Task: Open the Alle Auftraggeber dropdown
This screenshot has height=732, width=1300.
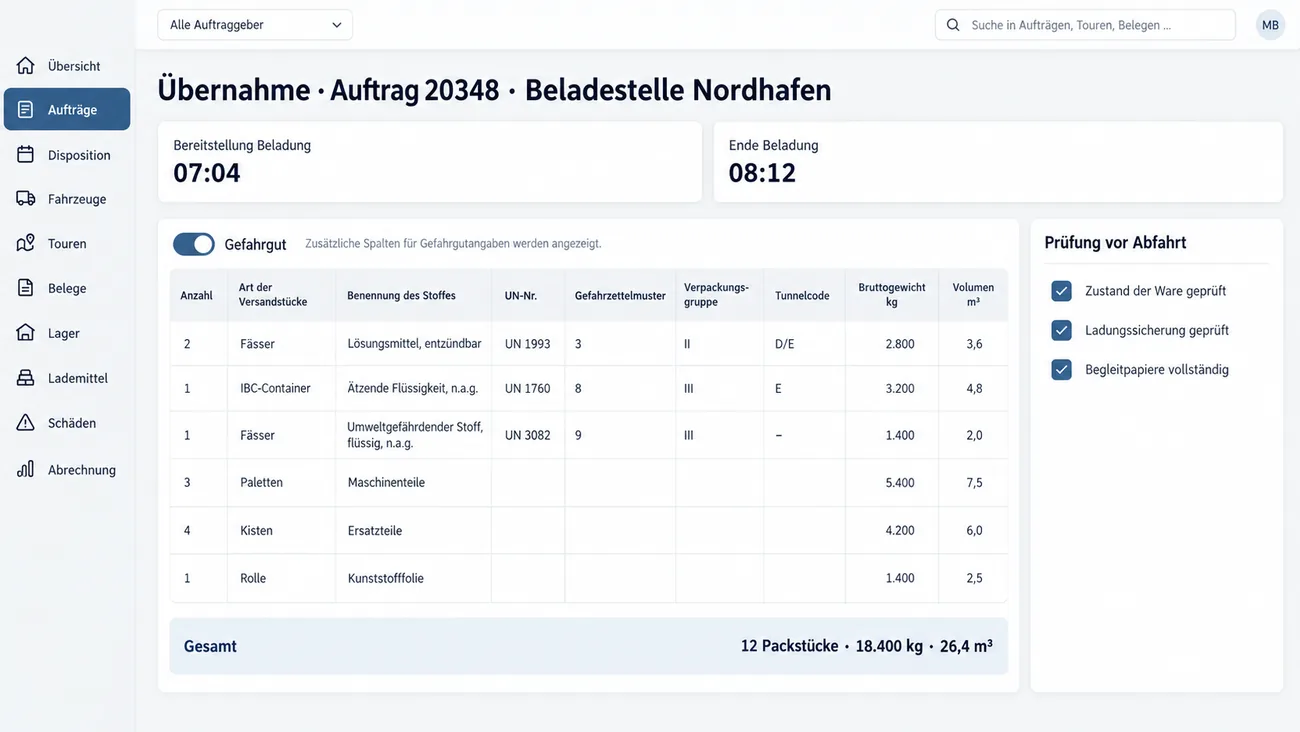Action: pyautogui.click(x=255, y=25)
